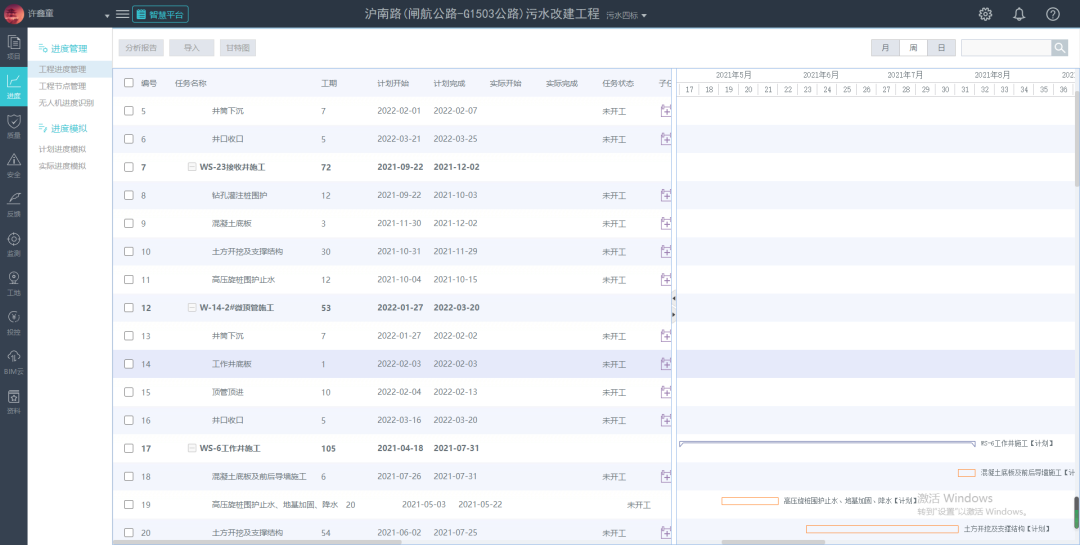
Task: Tick the select-all checkbox in table header
Action: pyautogui.click(x=129, y=83)
